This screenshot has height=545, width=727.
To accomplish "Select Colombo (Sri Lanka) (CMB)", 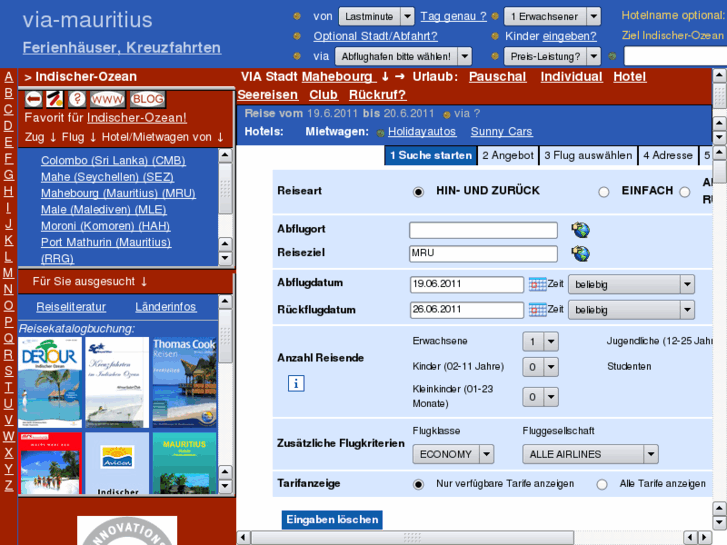I will click(113, 160).
